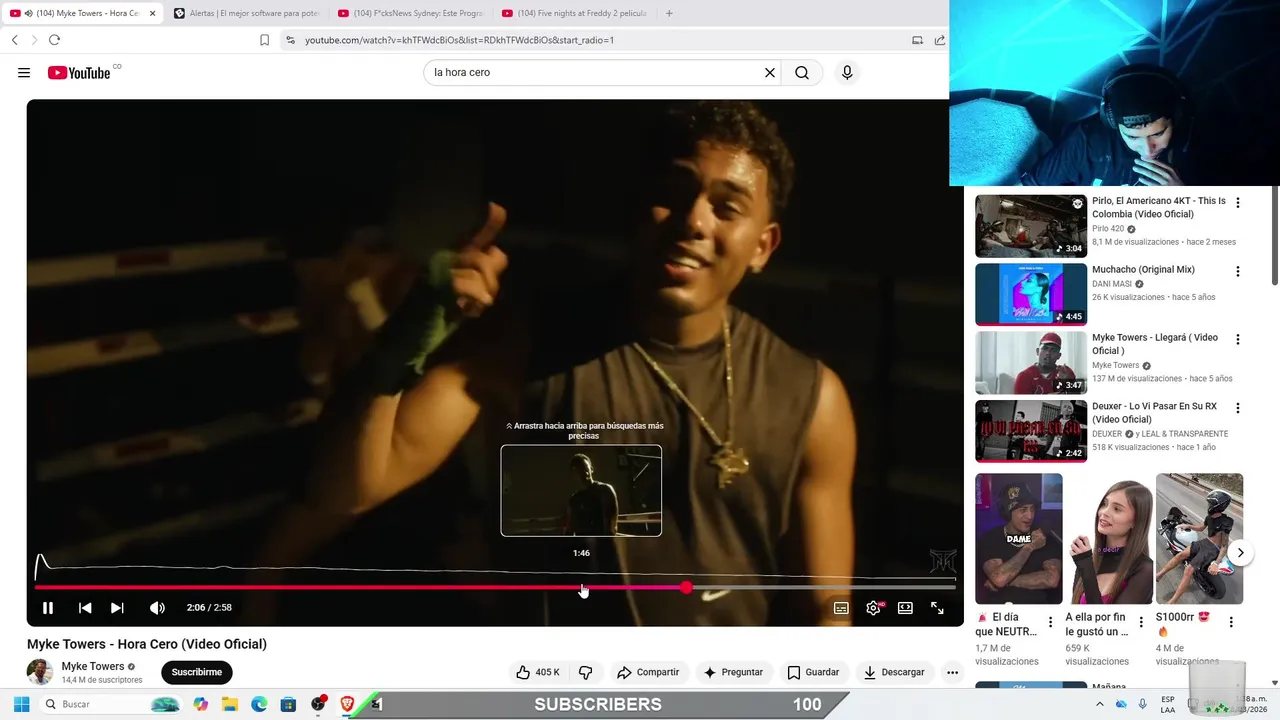The width and height of the screenshot is (1280, 720).
Task: Open the player settings gear
Action: 874,608
